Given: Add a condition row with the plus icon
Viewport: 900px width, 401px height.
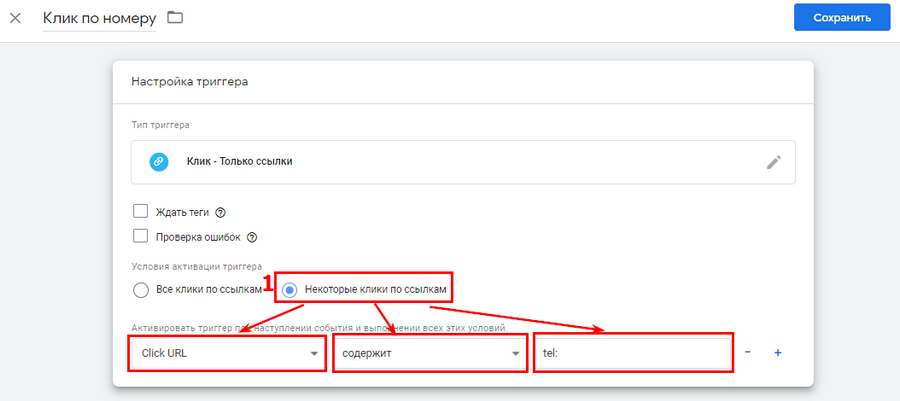Looking at the screenshot, I should pyautogui.click(x=777, y=353).
